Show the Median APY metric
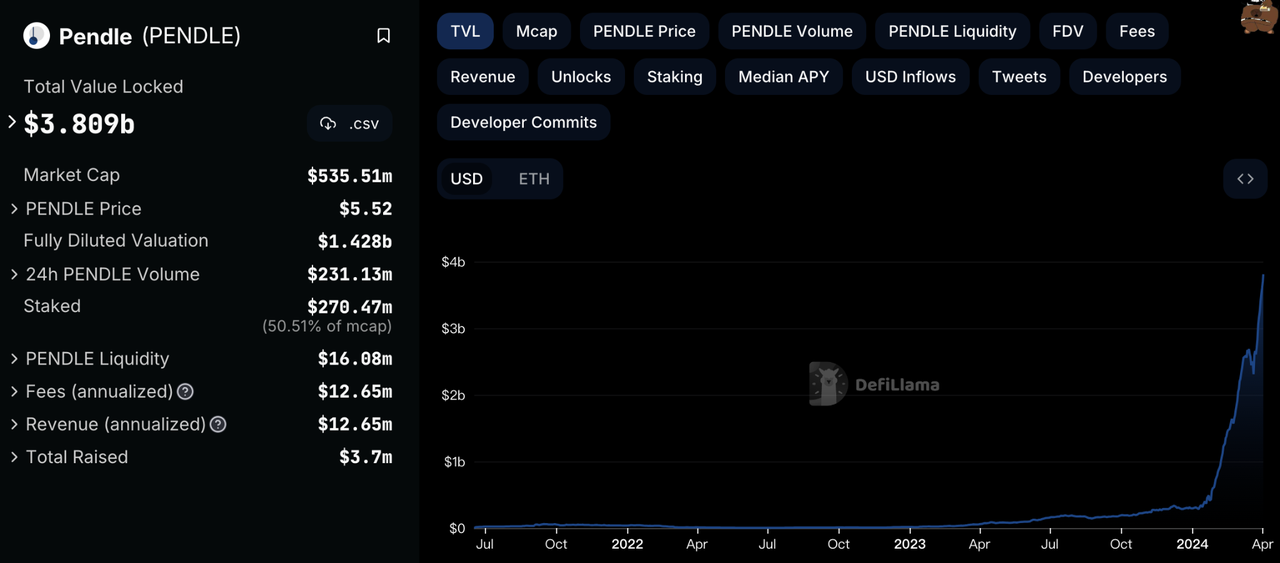Image resolution: width=1280 pixels, height=563 pixels. pos(783,77)
